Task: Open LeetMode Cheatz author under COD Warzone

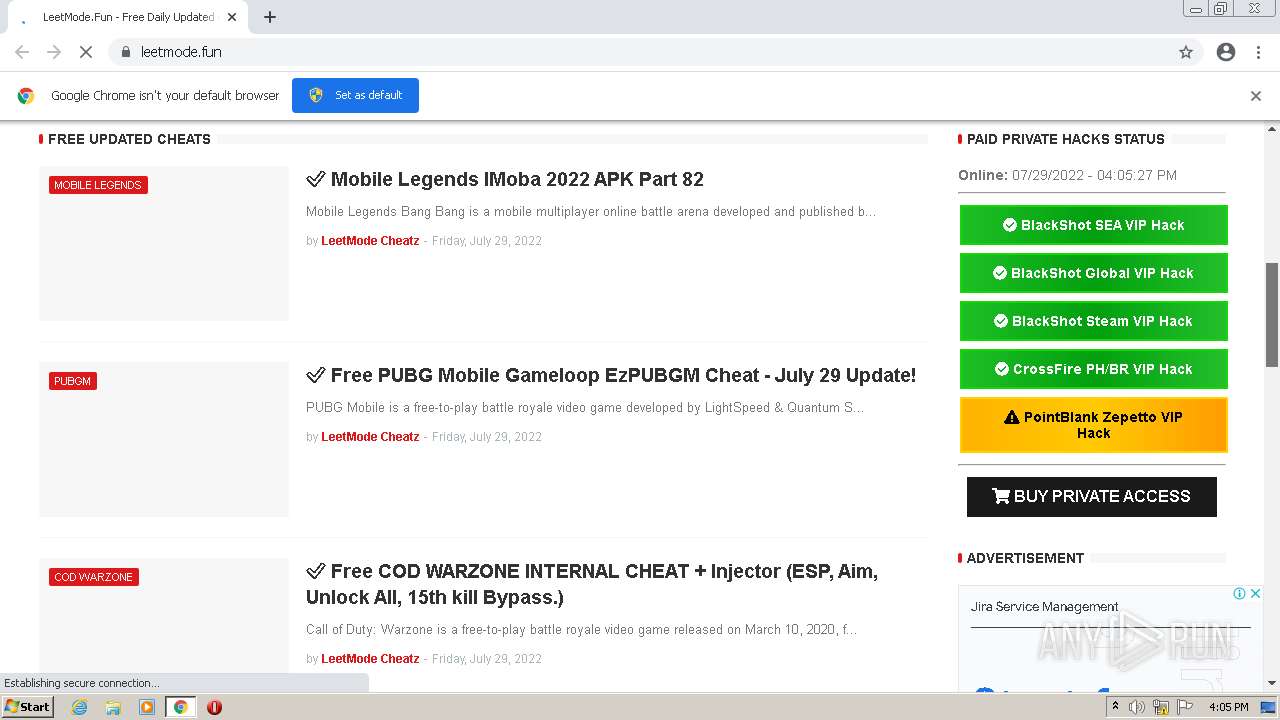Action: point(370,659)
